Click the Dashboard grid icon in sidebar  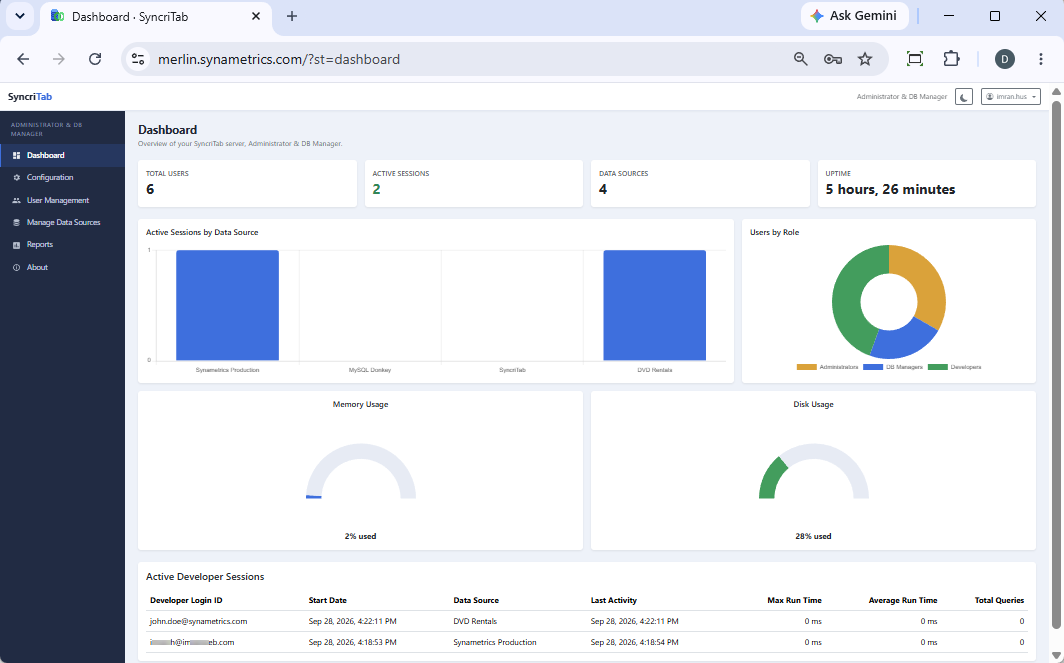click(17, 155)
